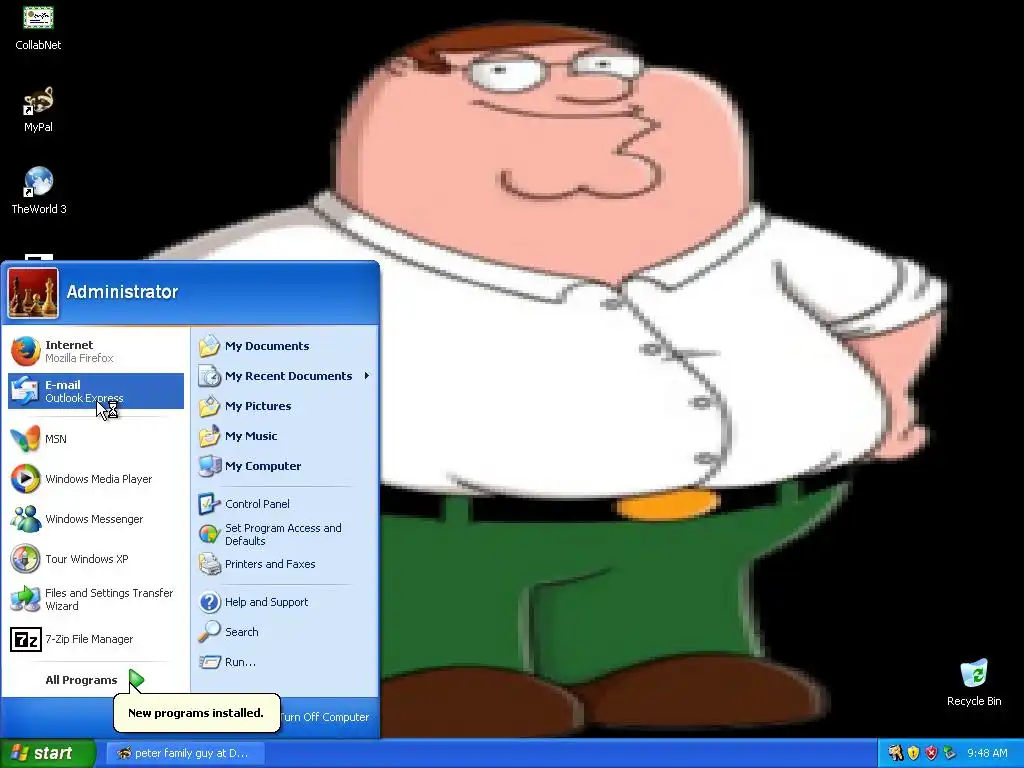1024x768 pixels.
Task: Open Windows Media Player
Action: 95,479
